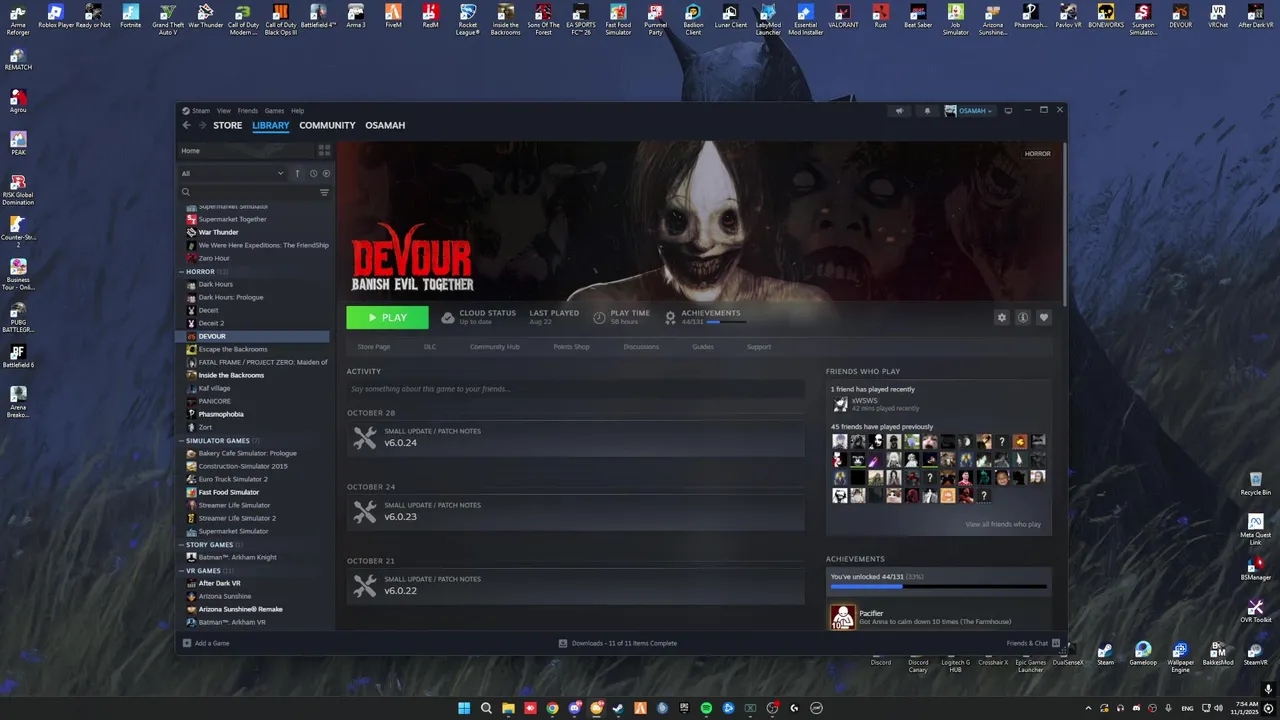The width and height of the screenshot is (1280, 720).
Task: Open Beat Saber desktop shortcut
Action: coord(918,17)
